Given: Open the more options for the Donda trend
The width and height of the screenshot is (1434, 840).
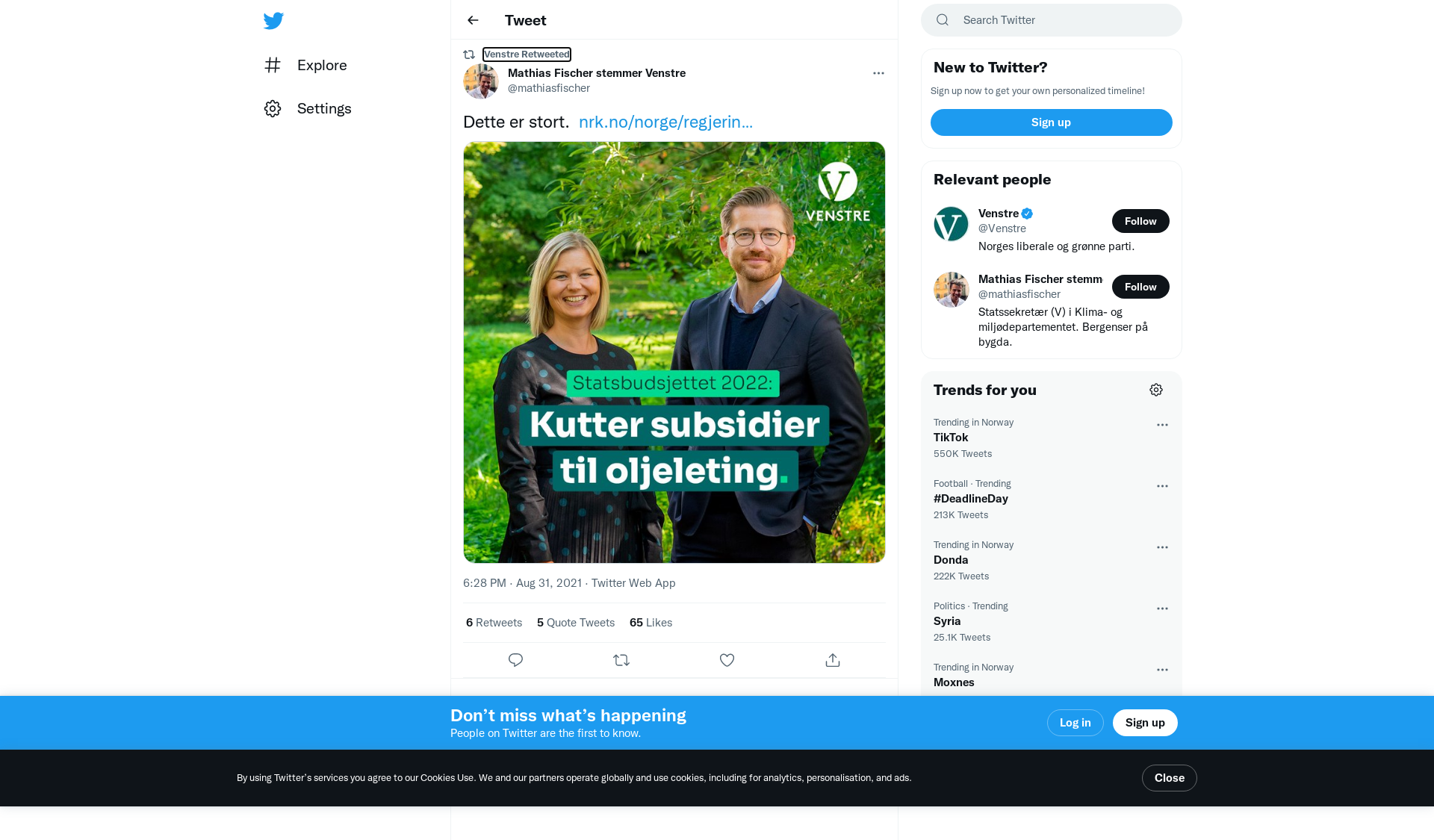Looking at the screenshot, I should coord(1162,547).
